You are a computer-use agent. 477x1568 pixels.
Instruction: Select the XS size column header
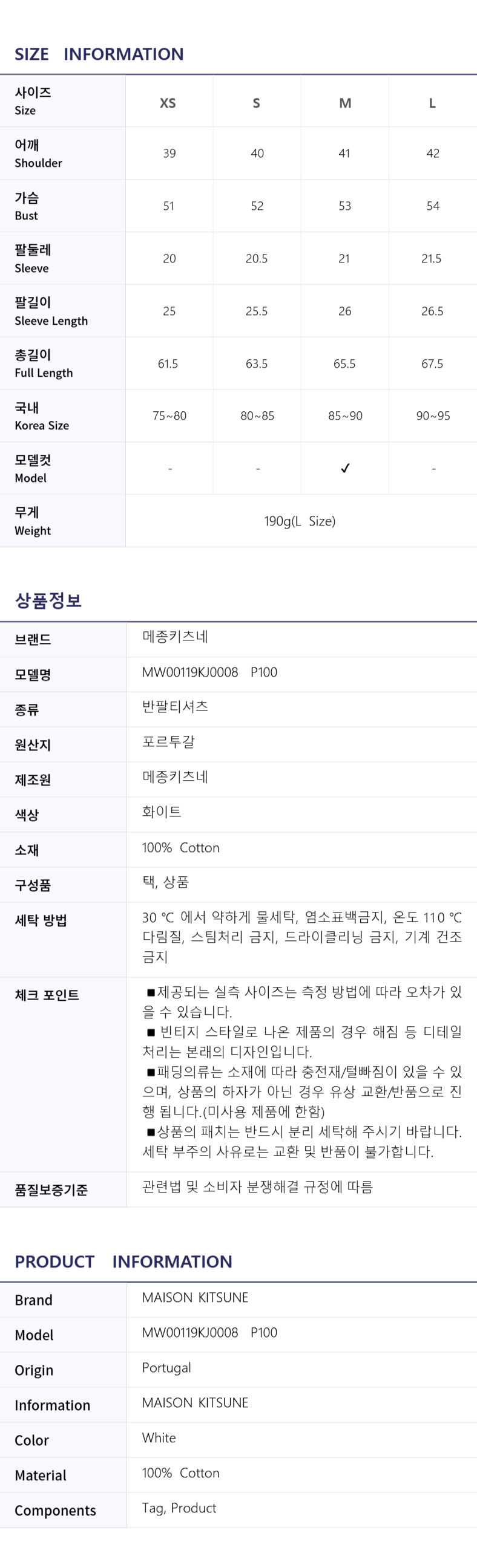coord(168,103)
